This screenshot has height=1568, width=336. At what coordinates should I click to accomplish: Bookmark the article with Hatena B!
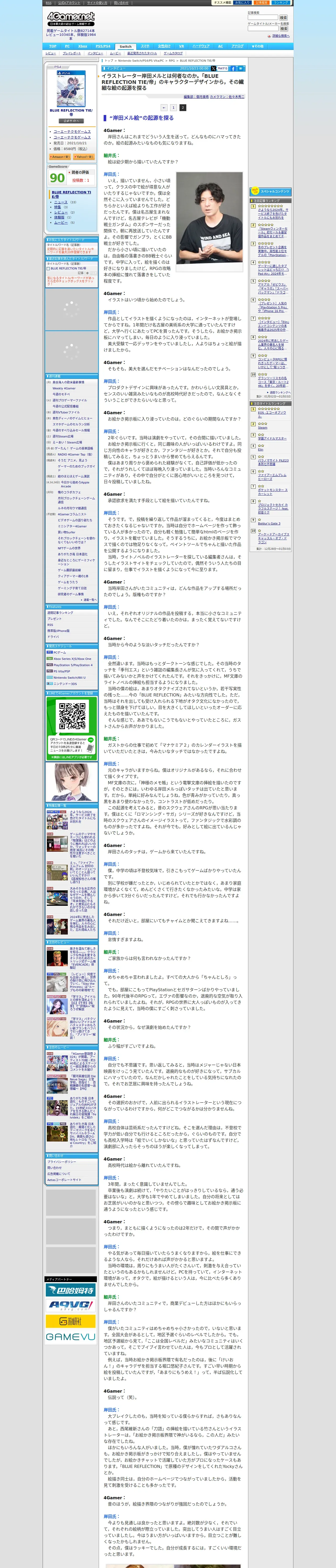(241, 69)
